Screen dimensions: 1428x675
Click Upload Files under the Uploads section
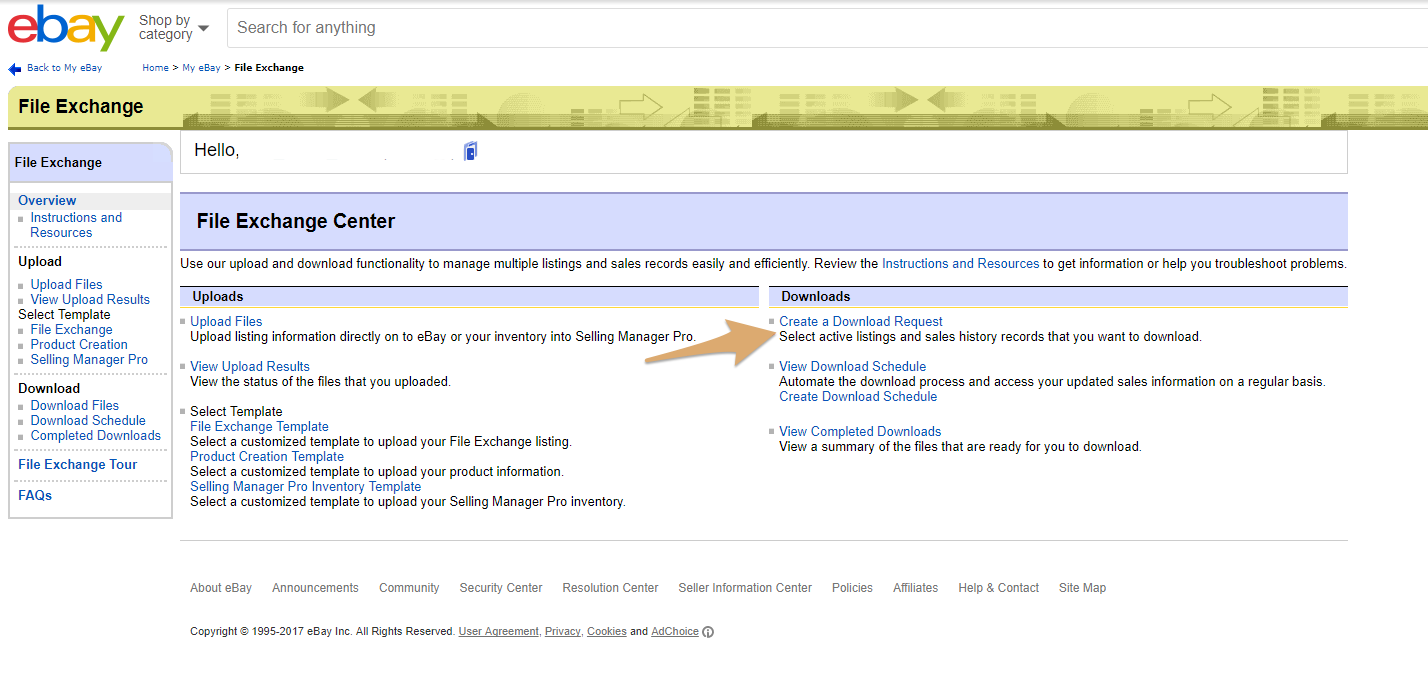226,322
